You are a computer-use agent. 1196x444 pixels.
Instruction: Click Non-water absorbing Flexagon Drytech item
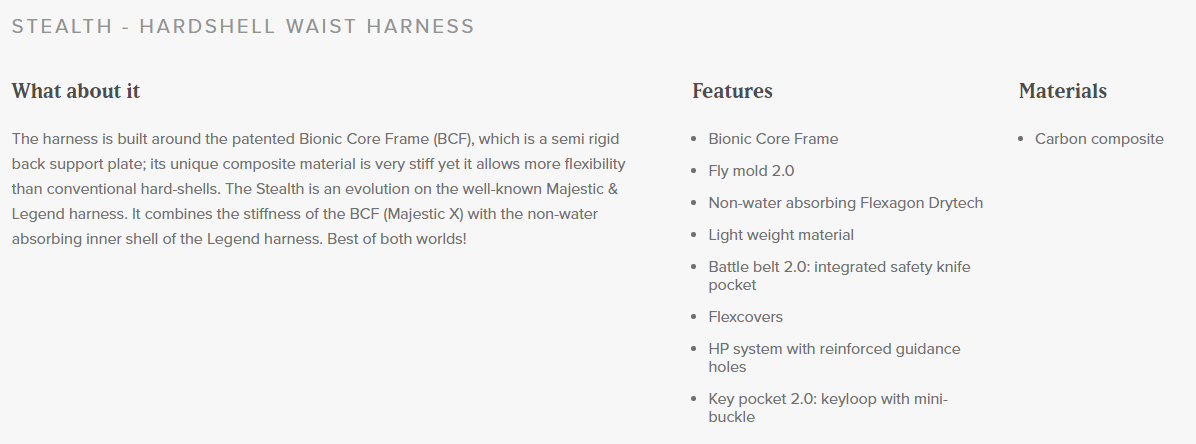pos(845,203)
